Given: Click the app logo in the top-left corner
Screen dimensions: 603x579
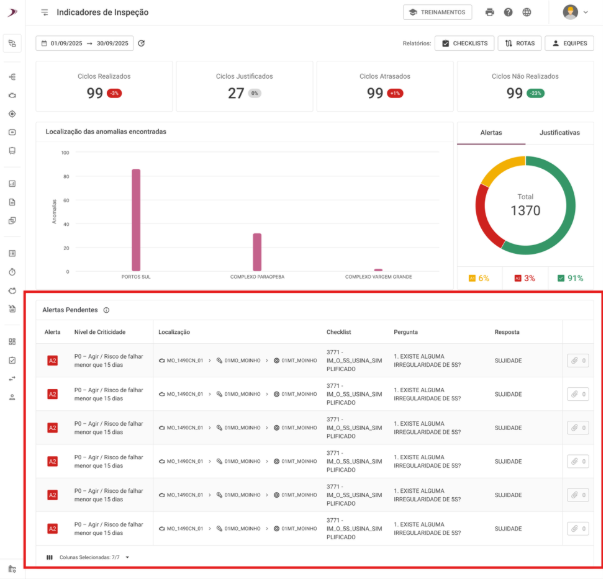Looking at the screenshot, I should [11, 12].
